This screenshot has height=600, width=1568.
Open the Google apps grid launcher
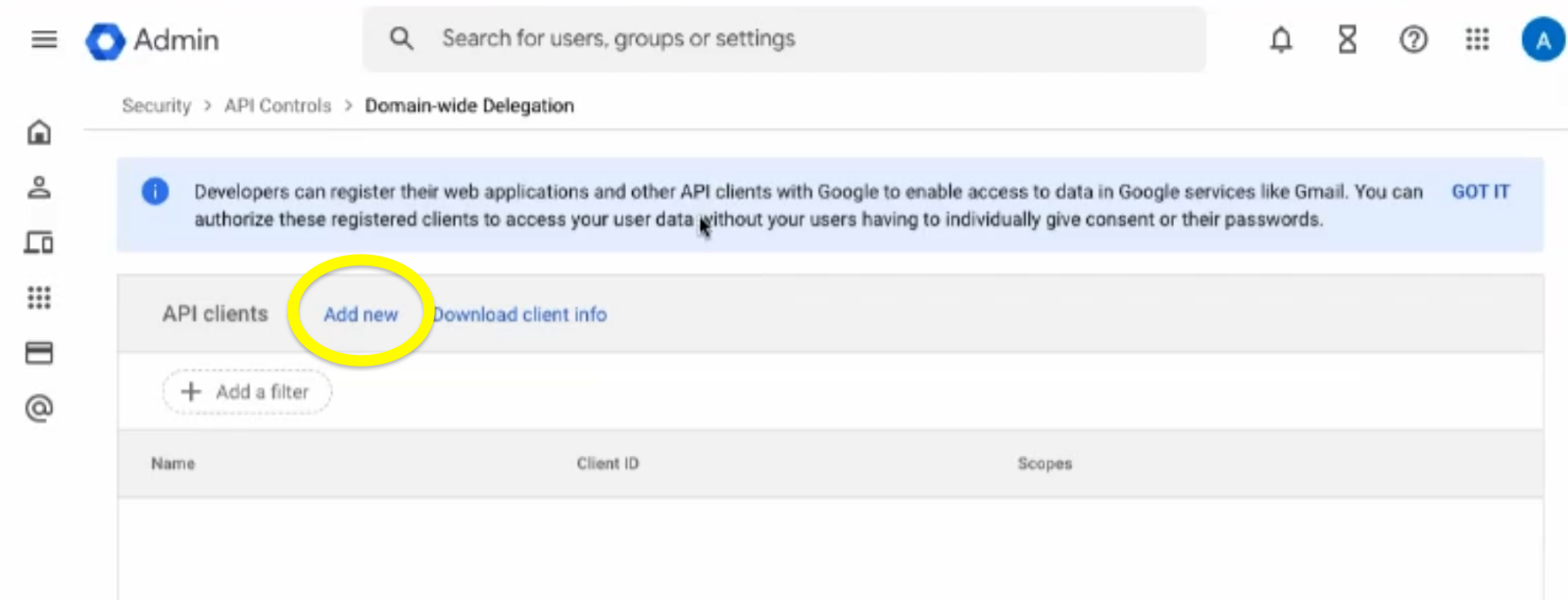(x=1477, y=39)
